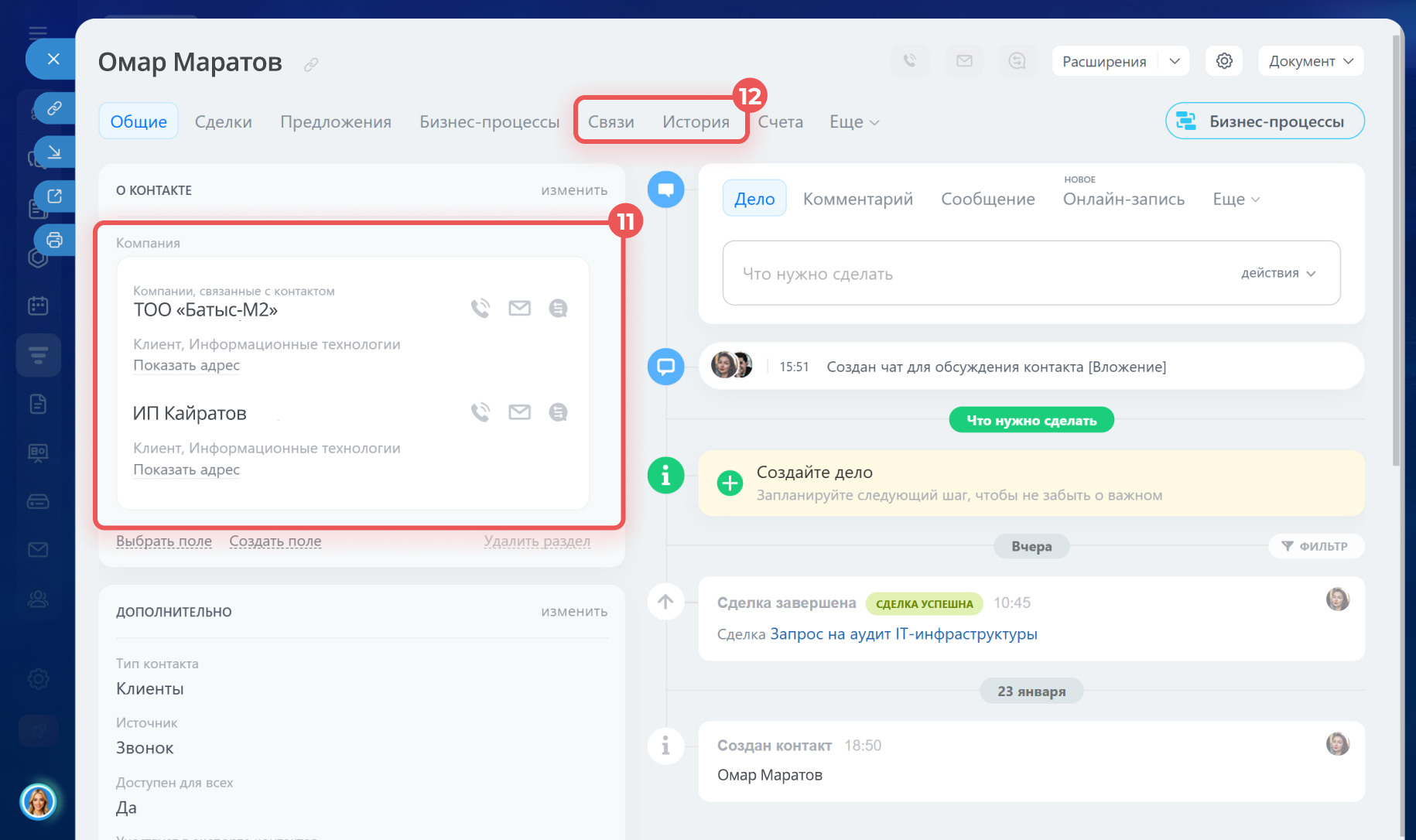Switch to the Сделки tab
The height and width of the screenshot is (840, 1416).
click(223, 122)
